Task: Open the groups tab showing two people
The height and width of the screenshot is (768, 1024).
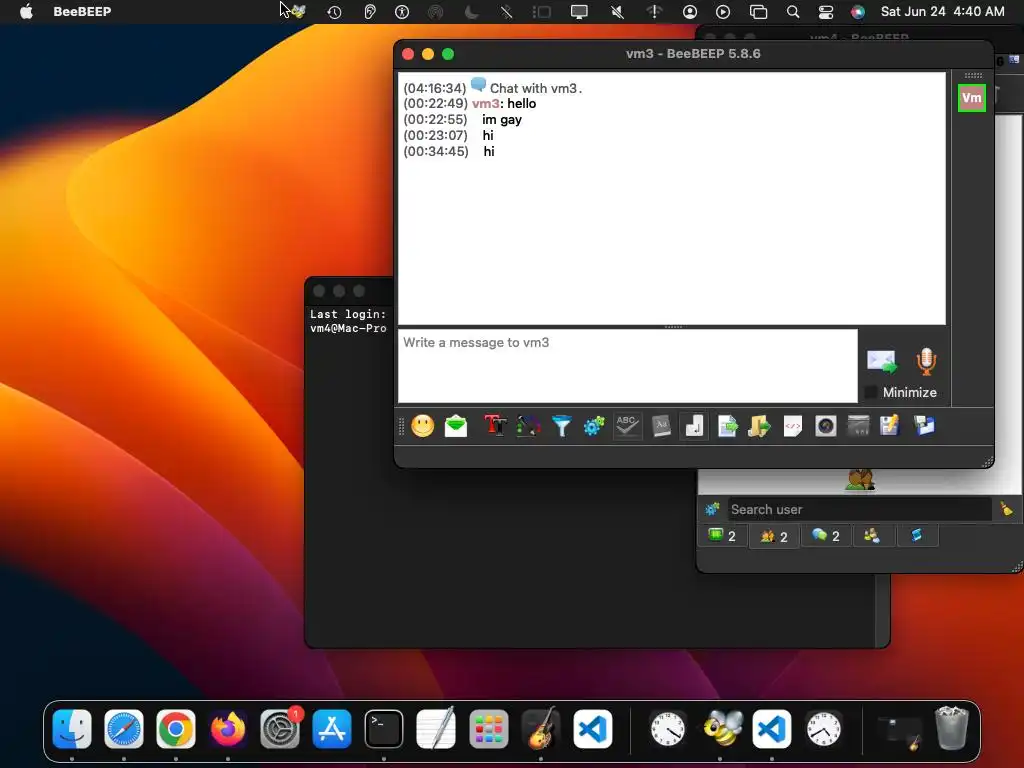Action: pos(774,536)
